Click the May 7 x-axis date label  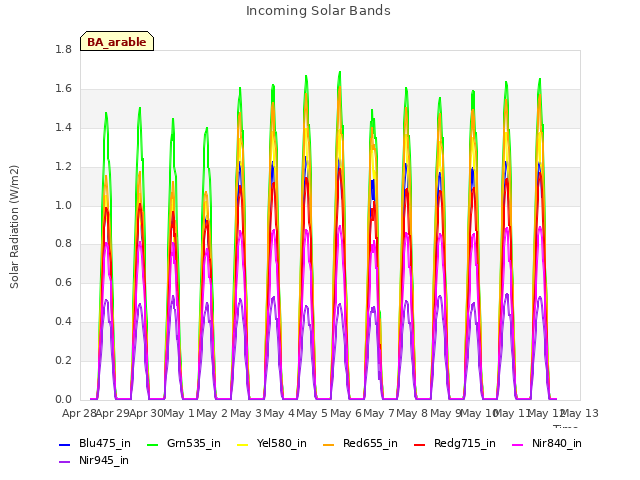pyautogui.click(x=379, y=413)
